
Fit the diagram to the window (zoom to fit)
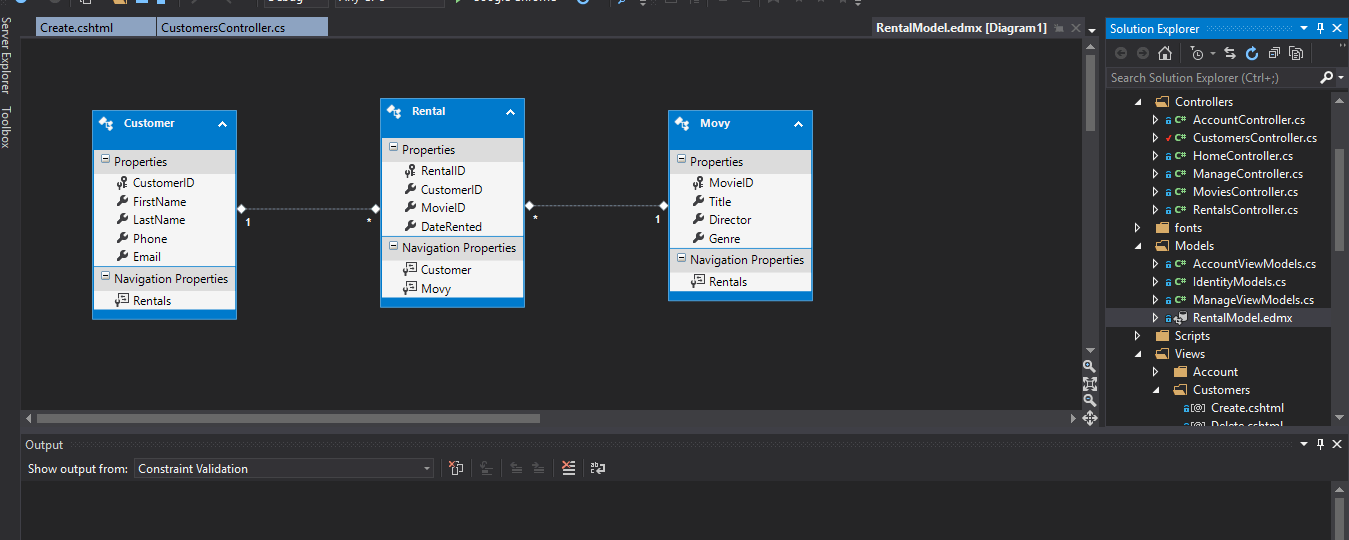[1089, 383]
